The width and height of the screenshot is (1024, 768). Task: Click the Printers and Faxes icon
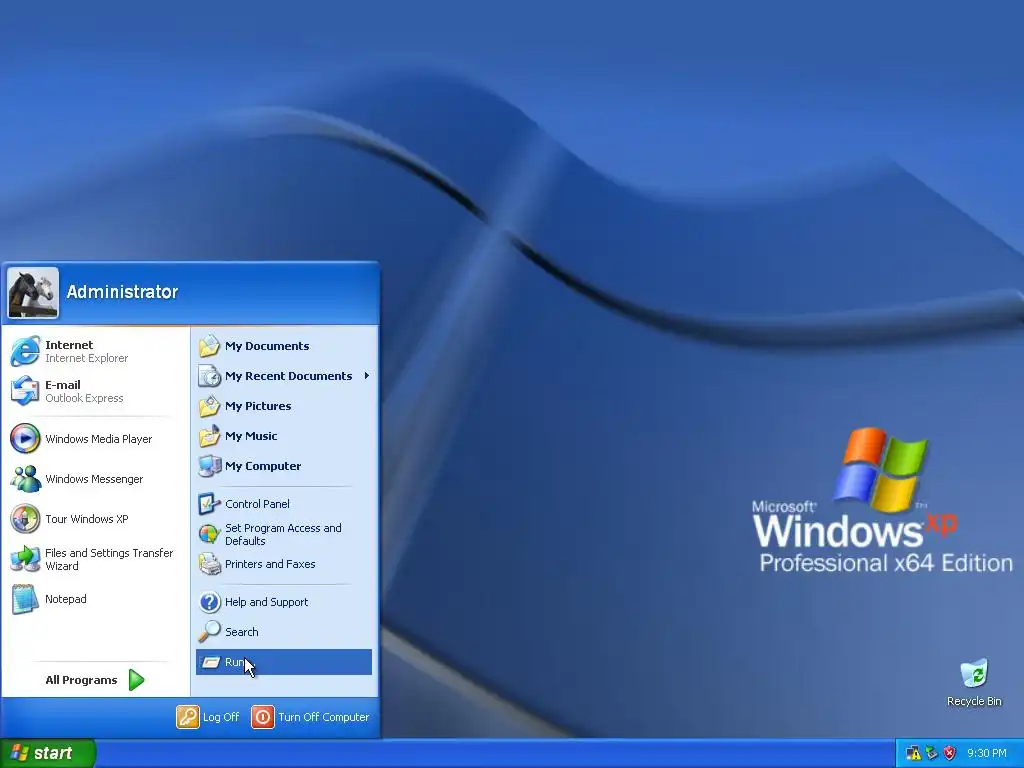click(x=210, y=564)
